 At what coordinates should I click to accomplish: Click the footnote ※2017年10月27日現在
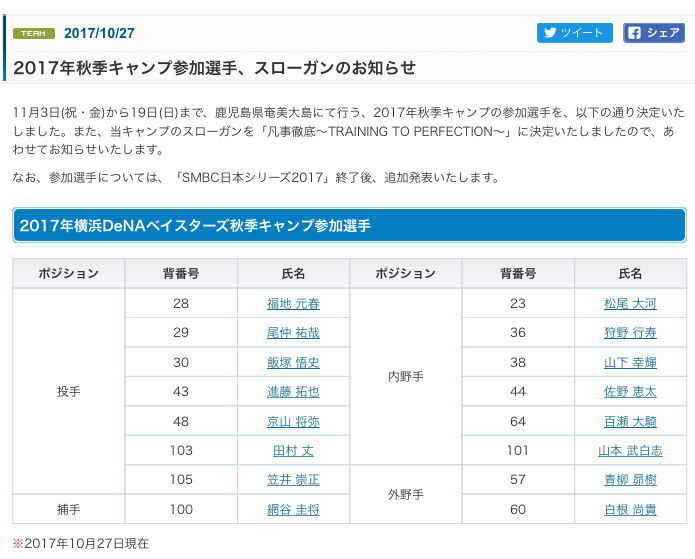click(81, 543)
